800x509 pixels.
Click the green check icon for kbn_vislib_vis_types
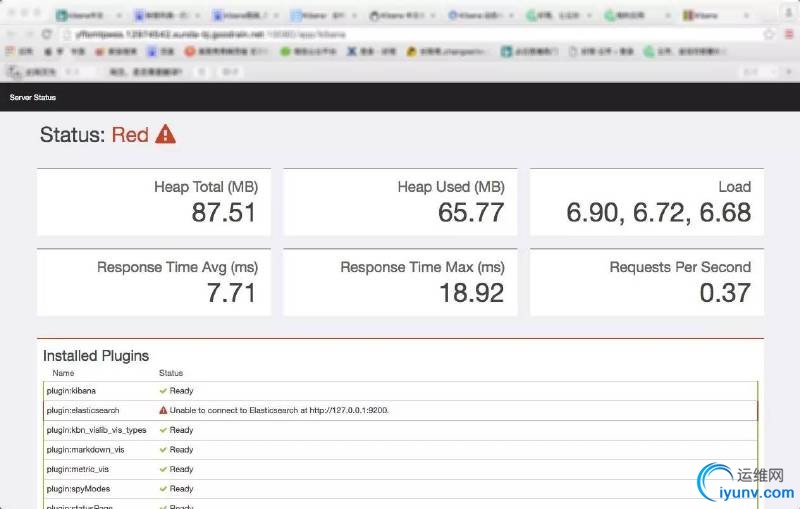(x=163, y=430)
